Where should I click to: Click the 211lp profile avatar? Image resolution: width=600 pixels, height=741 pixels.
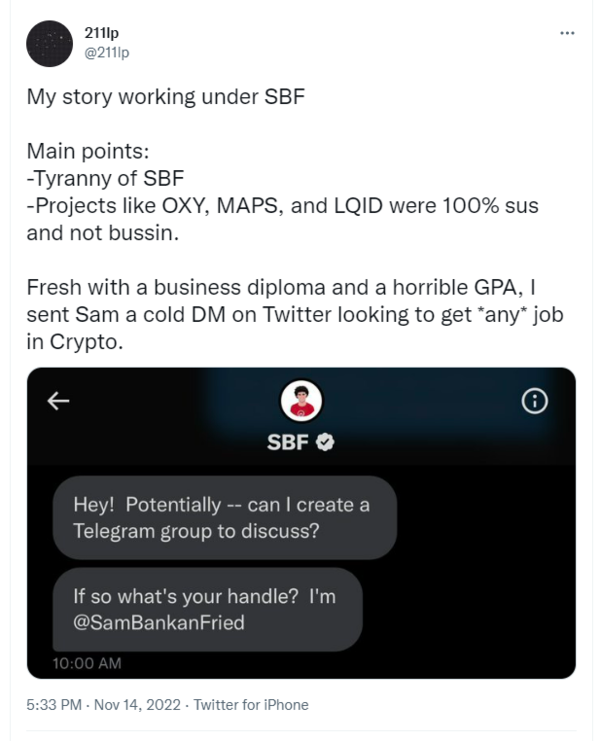point(50,44)
